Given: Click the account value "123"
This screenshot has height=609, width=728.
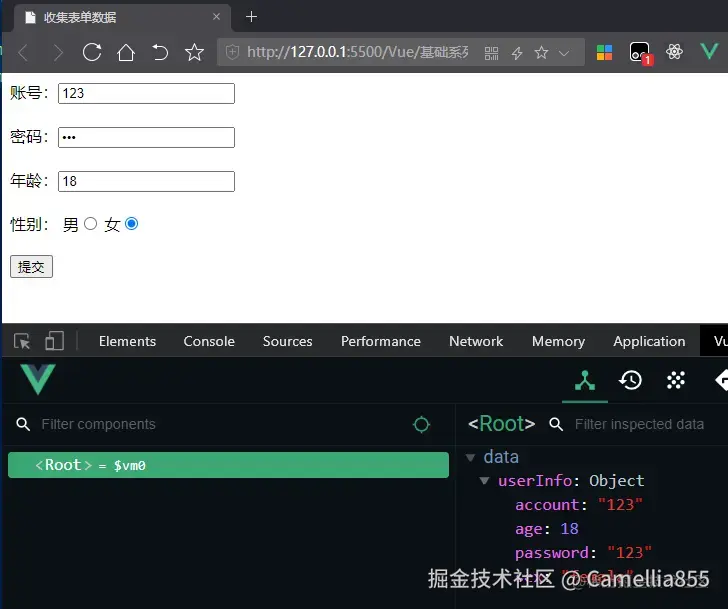Looking at the screenshot, I should (x=620, y=505).
